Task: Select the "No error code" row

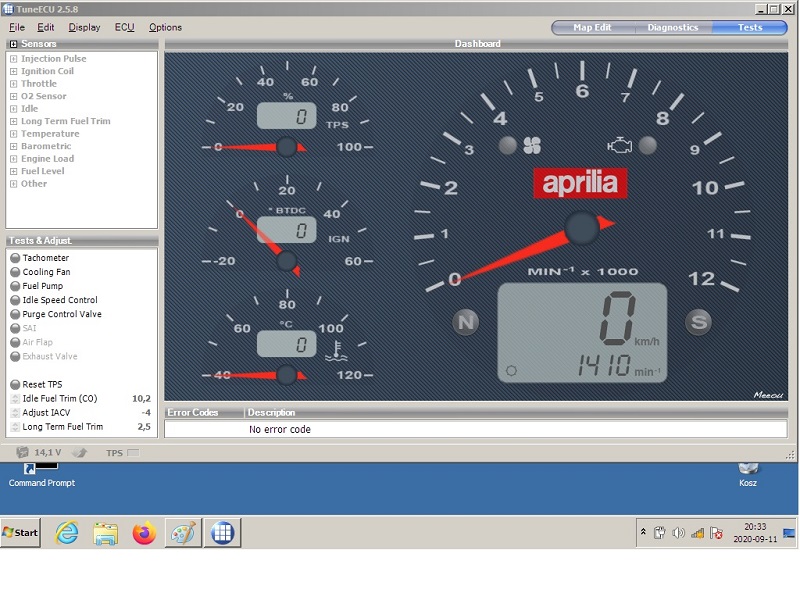Action: click(x=476, y=429)
